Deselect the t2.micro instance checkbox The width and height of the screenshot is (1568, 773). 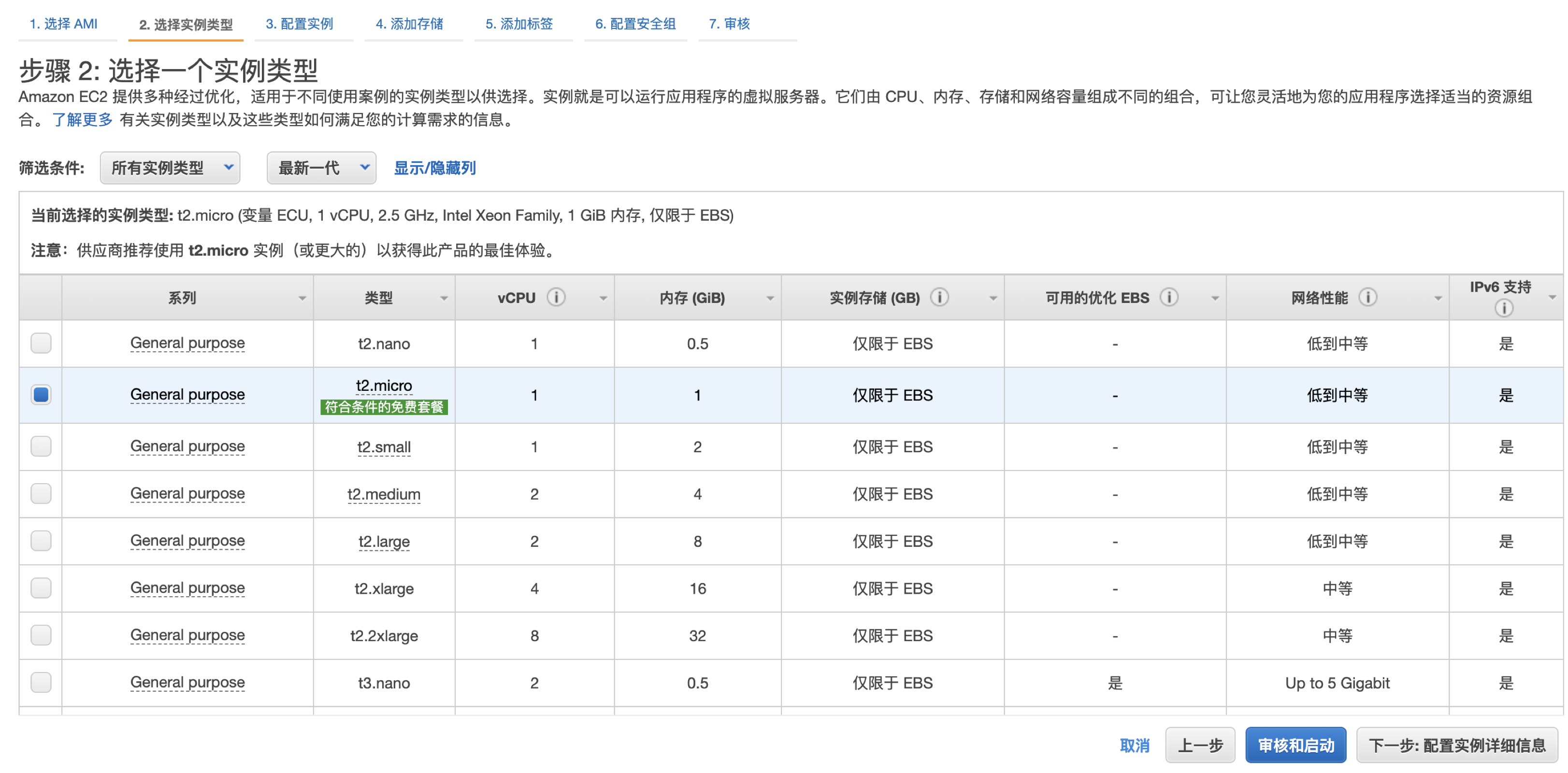[x=40, y=394]
